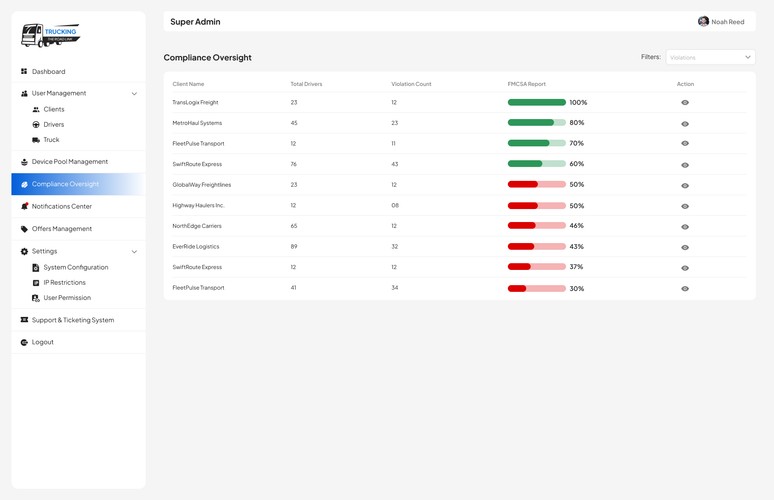This screenshot has width=774, height=500.
Task: Click the 43% EverRide progress bar
Action: click(x=537, y=246)
